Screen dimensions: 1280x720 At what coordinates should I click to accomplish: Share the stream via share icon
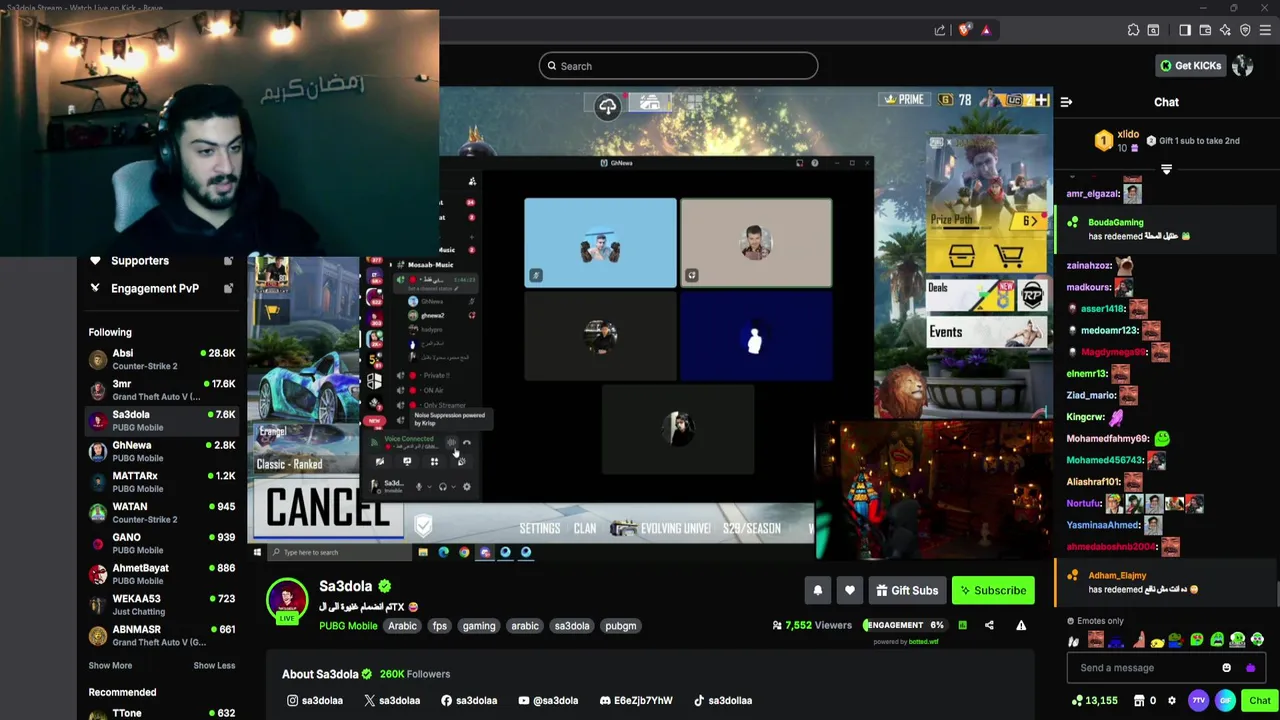tap(989, 625)
